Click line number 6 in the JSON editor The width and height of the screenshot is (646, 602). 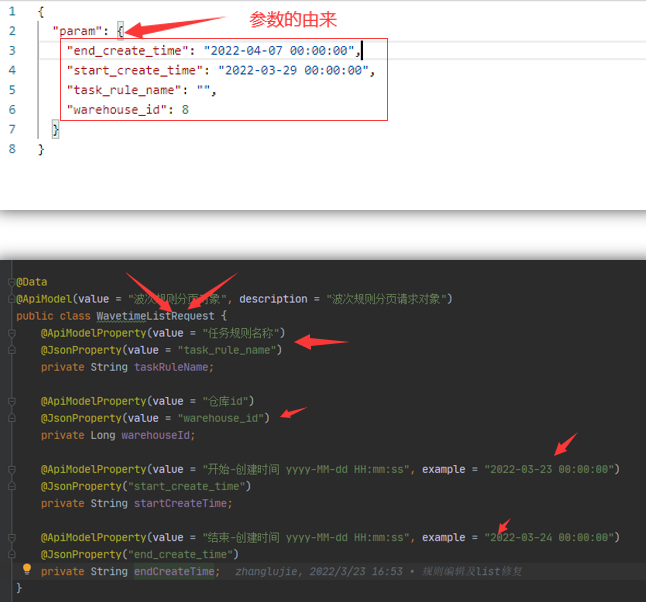tap(12, 110)
